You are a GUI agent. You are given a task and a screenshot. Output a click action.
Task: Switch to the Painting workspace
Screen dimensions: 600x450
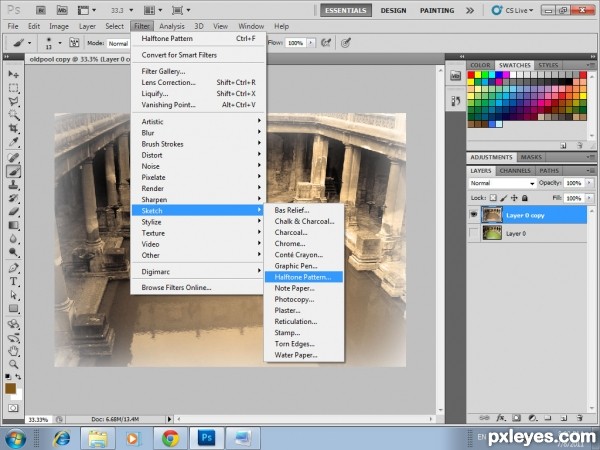point(437,10)
